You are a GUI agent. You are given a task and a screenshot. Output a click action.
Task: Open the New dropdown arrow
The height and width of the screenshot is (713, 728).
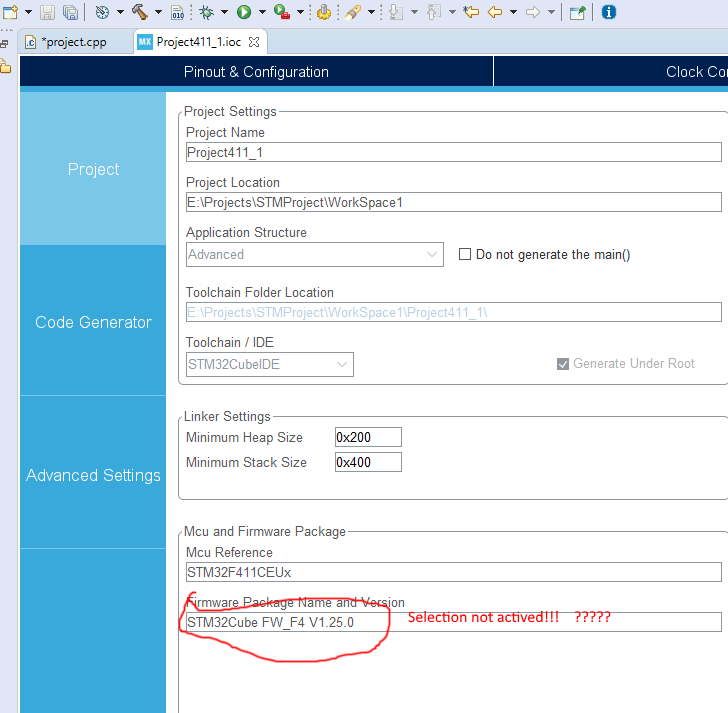click(x=28, y=12)
